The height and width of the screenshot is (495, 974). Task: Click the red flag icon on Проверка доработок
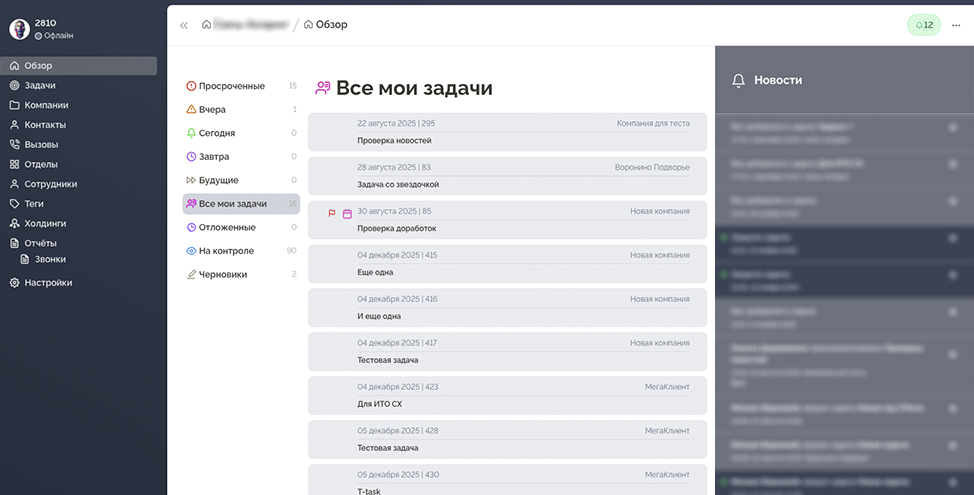click(x=332, y=214)
